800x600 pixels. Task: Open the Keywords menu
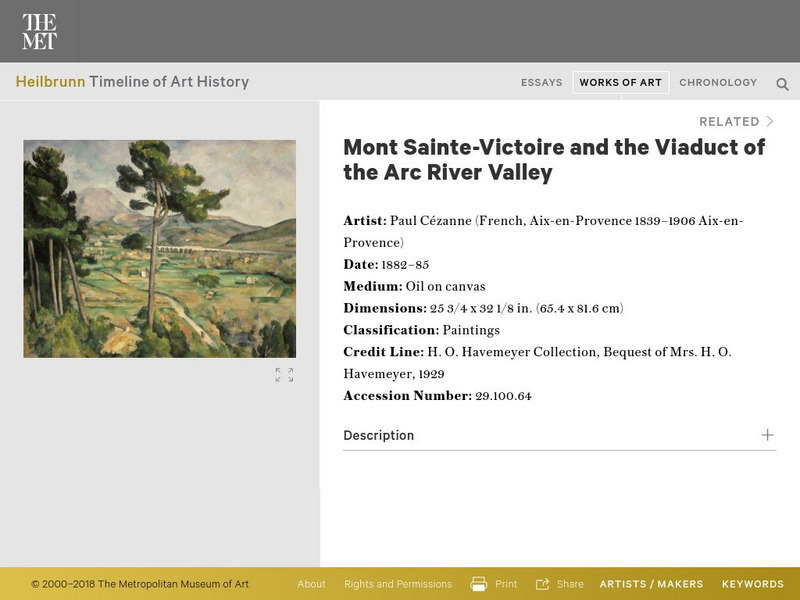point(753,584)
